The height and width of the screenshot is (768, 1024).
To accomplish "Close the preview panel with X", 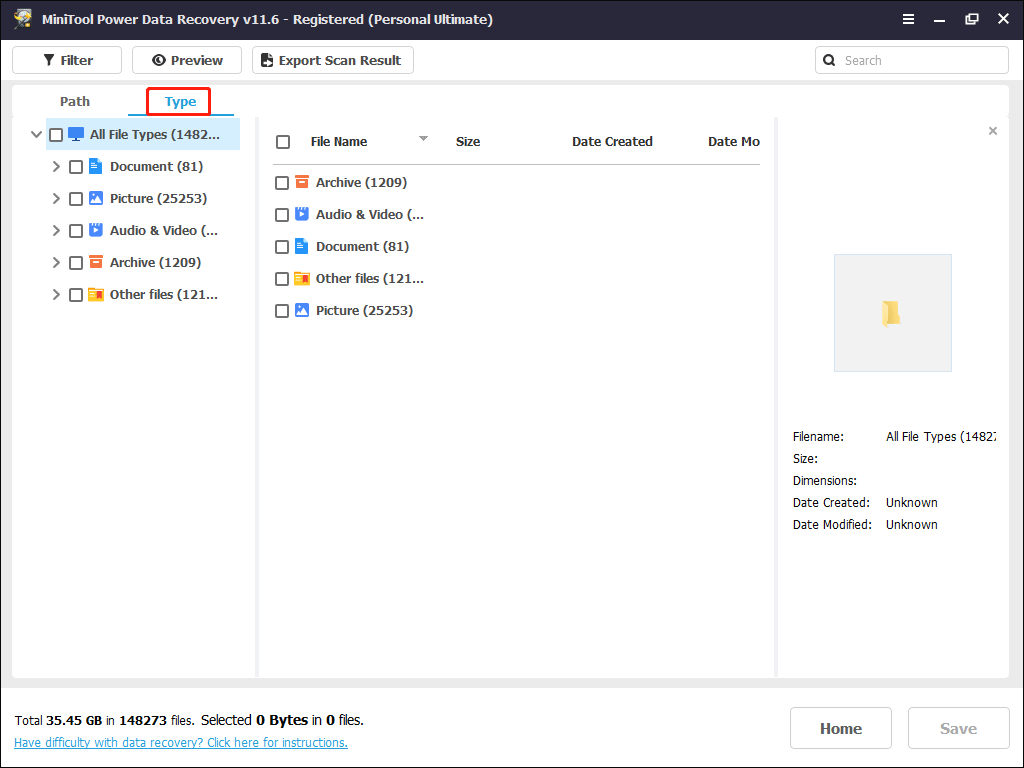I will (993, 131).
